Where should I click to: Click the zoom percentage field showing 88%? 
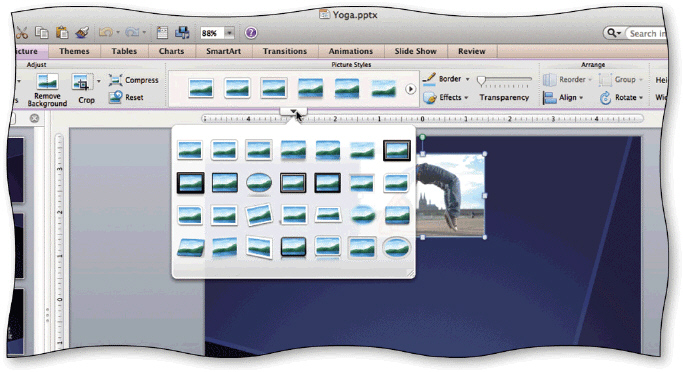click(x=212, y=33)
